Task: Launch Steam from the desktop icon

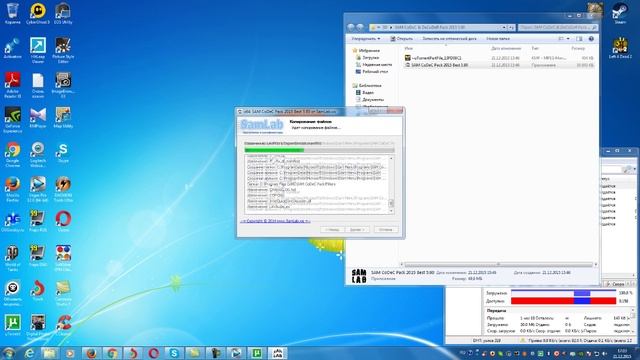Action: (x=620, y=13)
